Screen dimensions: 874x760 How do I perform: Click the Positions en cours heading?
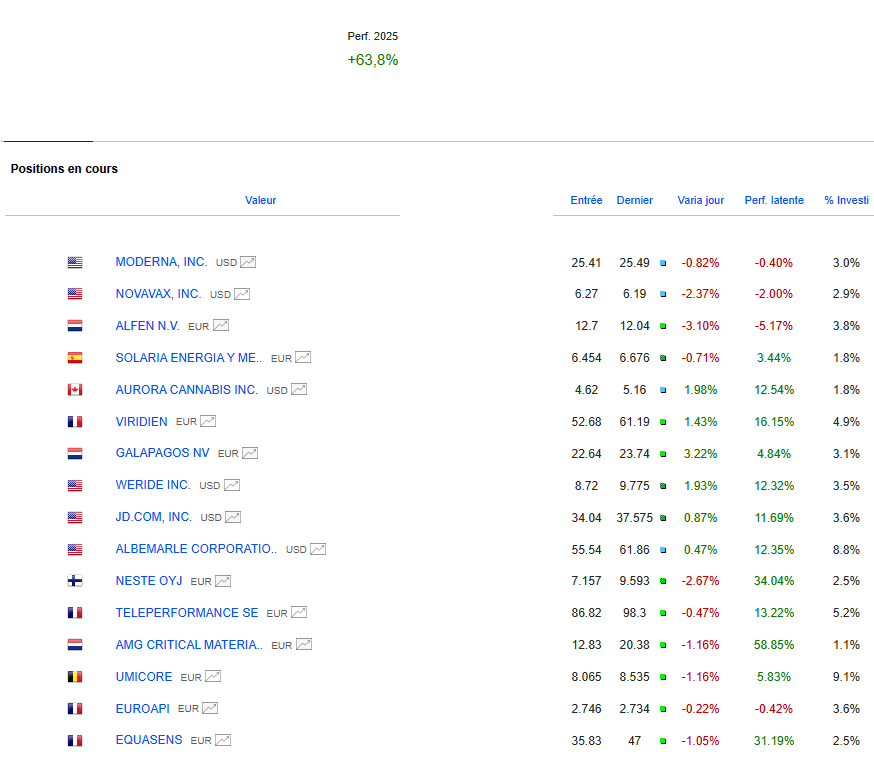pos(64,169)
